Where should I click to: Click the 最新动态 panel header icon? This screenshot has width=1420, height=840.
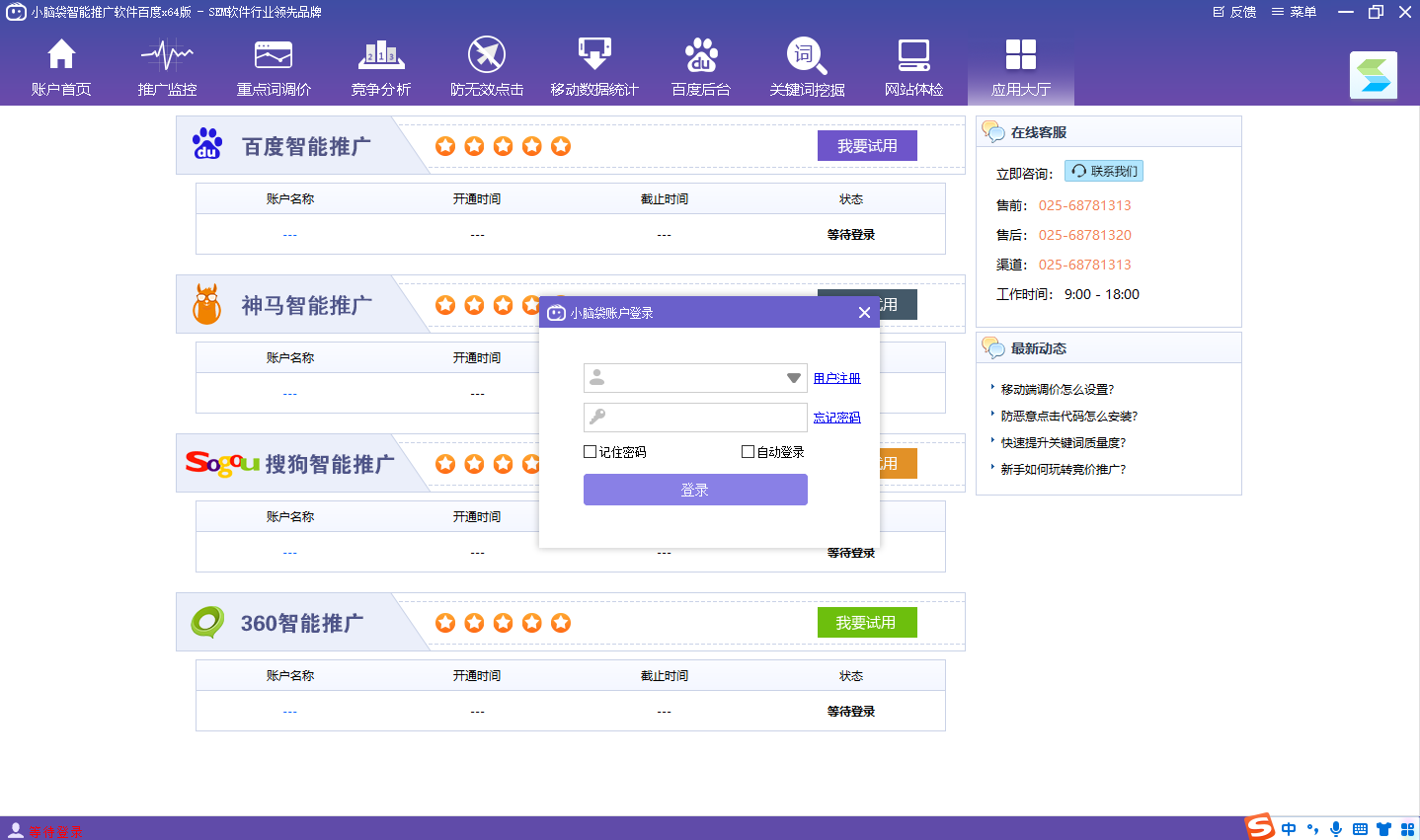click(x=993, y=347)
